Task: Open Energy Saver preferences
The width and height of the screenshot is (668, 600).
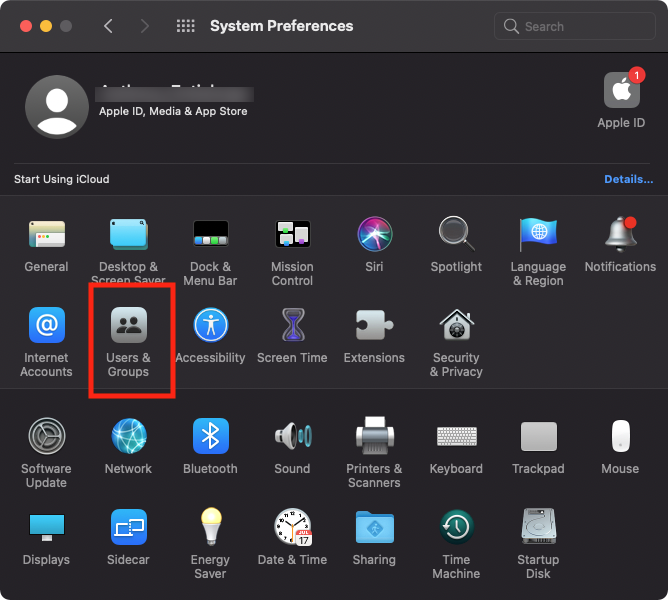Action: (211, 527)
